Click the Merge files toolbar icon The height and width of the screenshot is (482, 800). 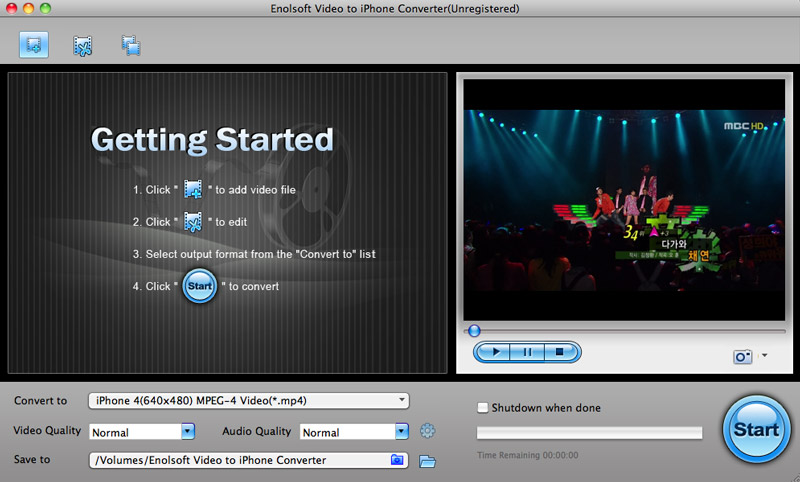pos(131,45)
